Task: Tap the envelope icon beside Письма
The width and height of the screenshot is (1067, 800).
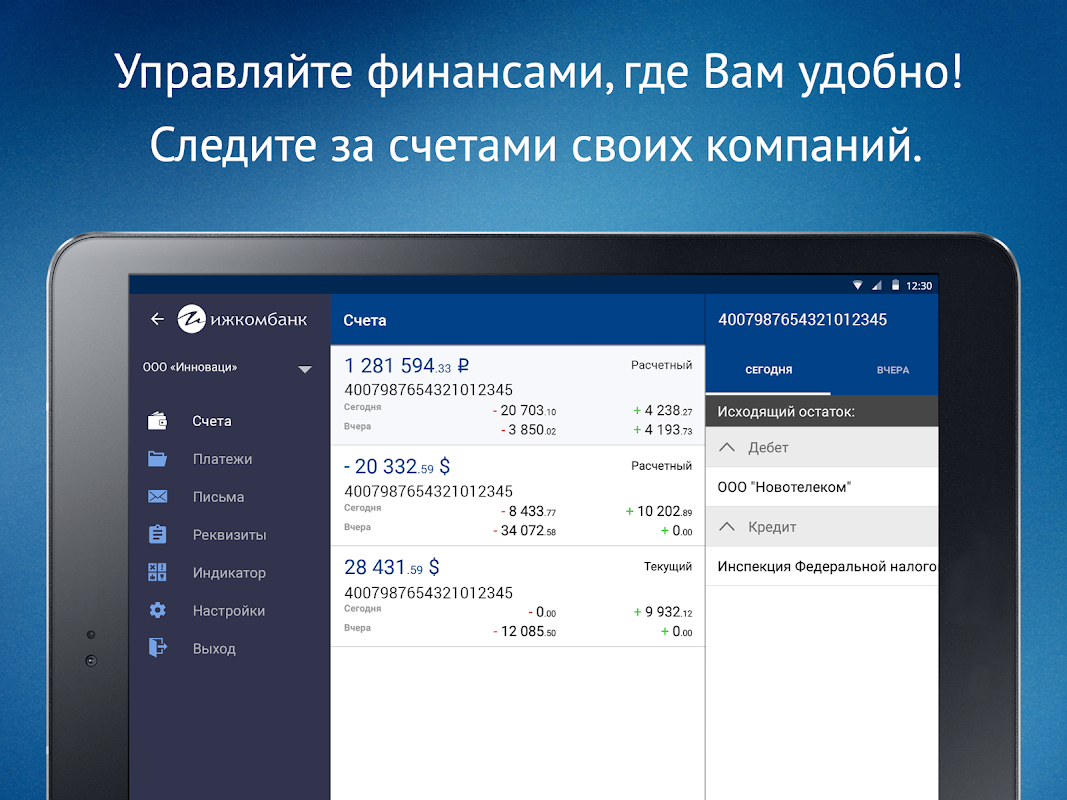Action: click(157, 497)
